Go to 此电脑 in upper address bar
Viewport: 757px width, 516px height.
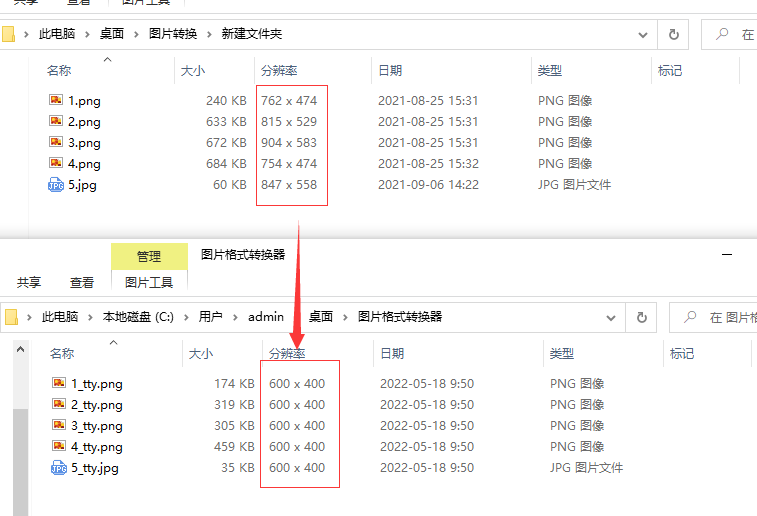pyautogui.click(x=57, y=34)
